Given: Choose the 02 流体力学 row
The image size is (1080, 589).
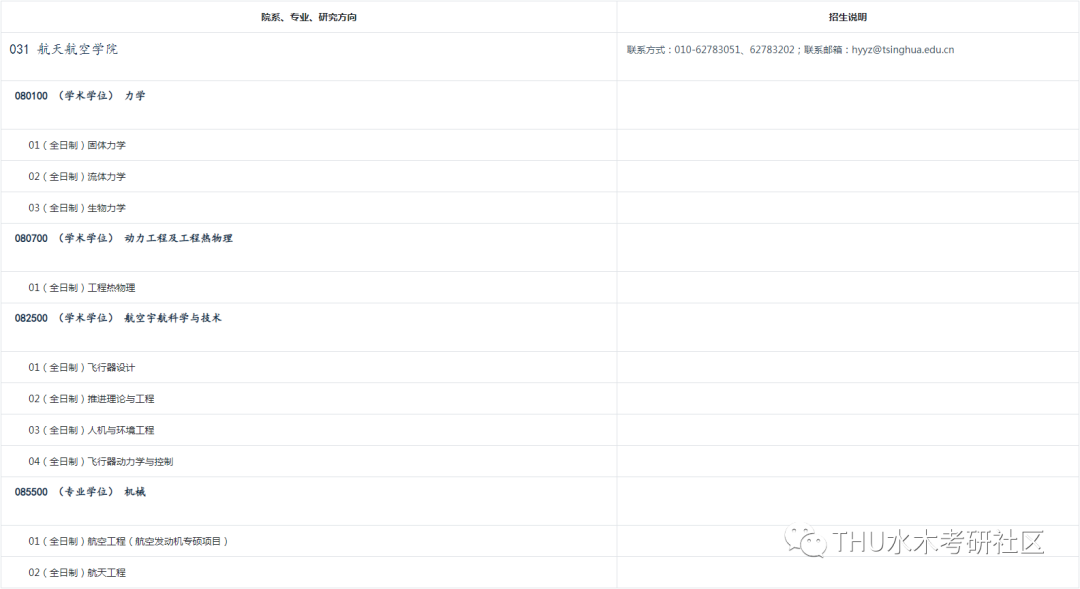Looking at the screenshot, I should coord(77,177).
